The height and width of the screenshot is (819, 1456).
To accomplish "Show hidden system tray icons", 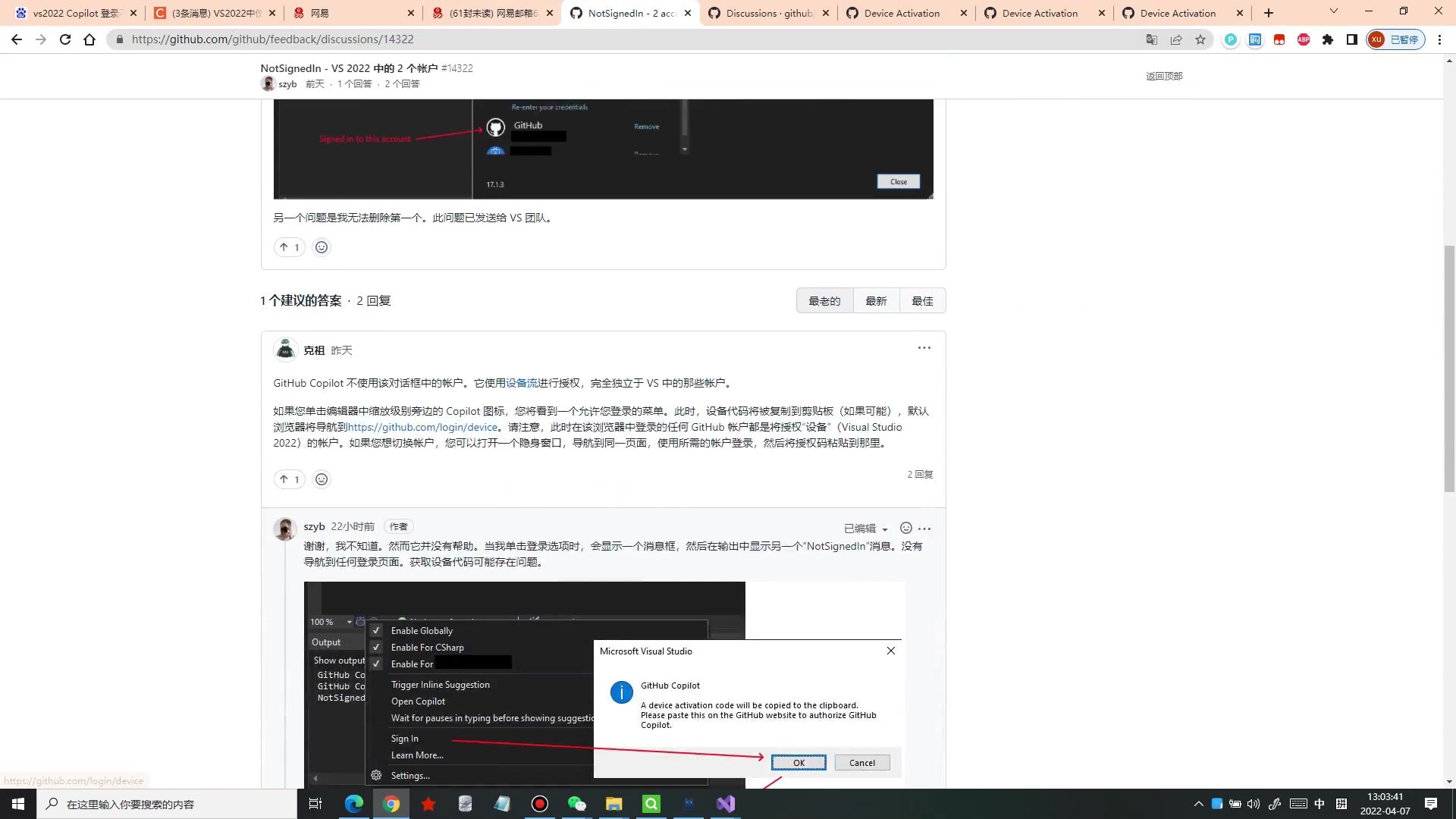I will pyautogui.click(x=1199, y=804).
